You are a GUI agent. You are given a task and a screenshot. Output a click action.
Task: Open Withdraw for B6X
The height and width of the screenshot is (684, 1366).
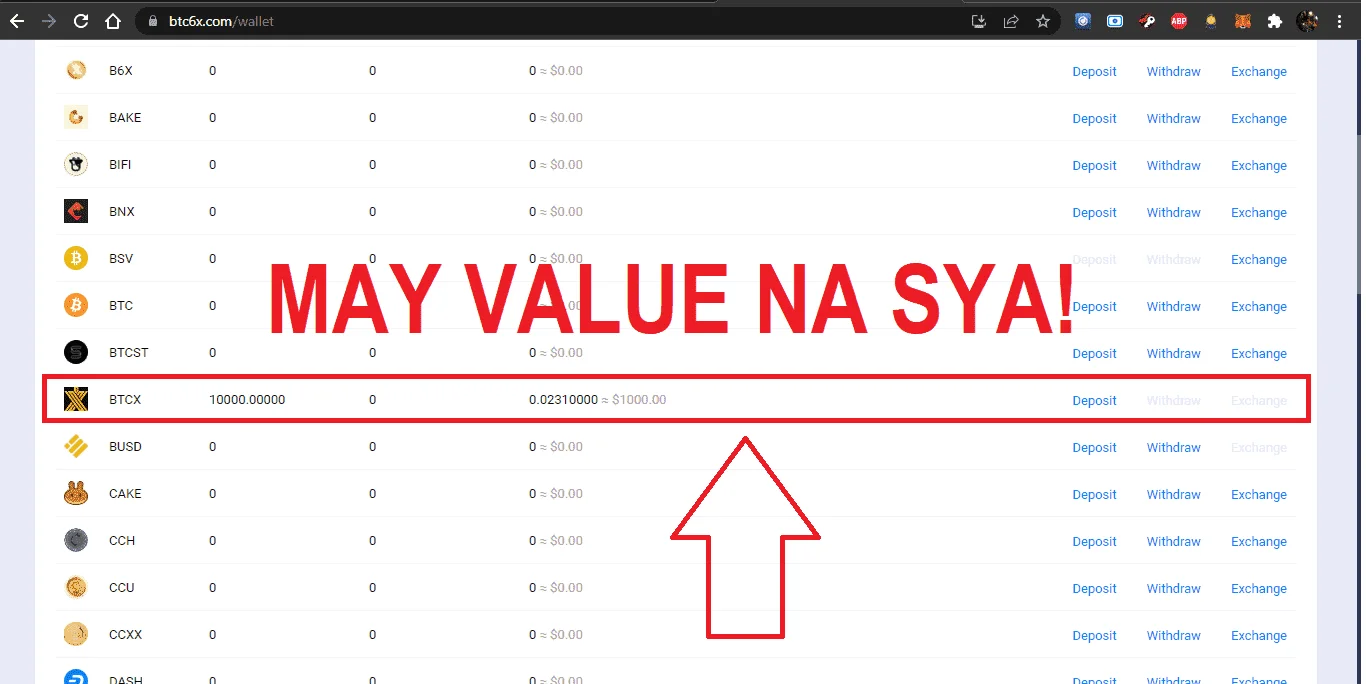(x=1173, y=72)
